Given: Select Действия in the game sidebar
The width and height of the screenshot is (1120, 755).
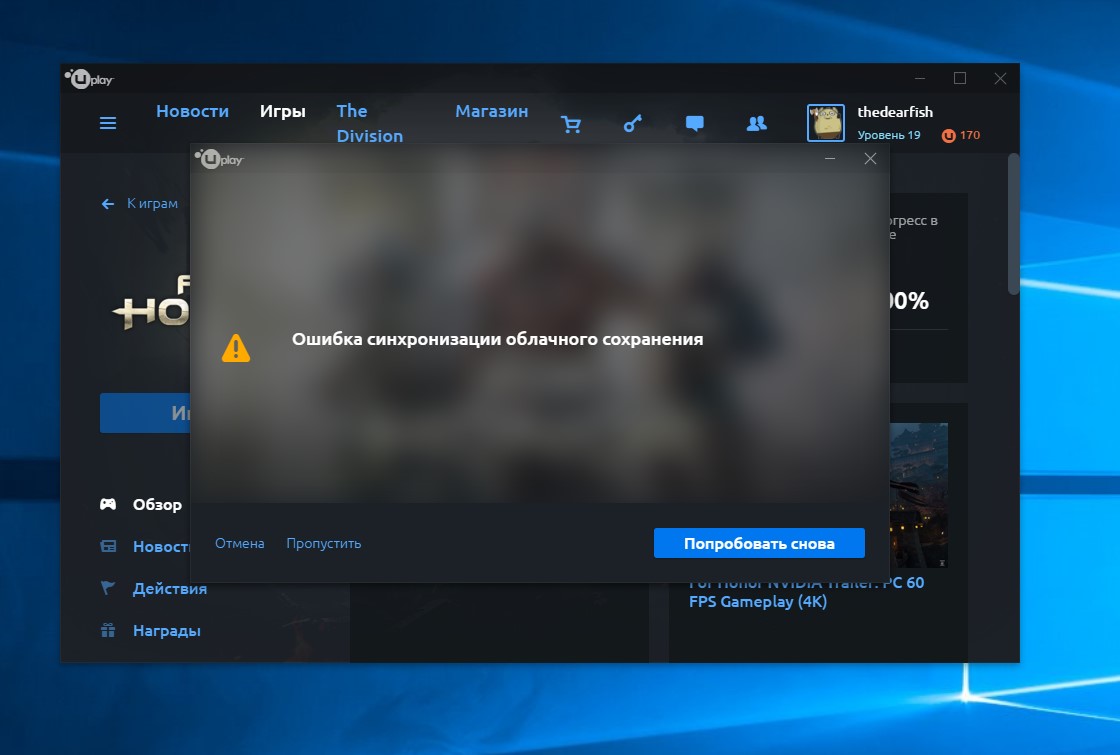Looking at the screenshot, I should tap(170, 589).
